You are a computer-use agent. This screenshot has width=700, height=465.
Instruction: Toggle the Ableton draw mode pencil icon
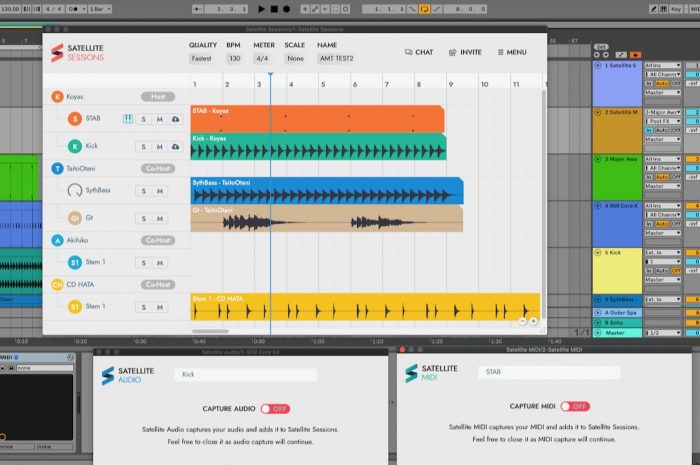[x=653, y=9]
